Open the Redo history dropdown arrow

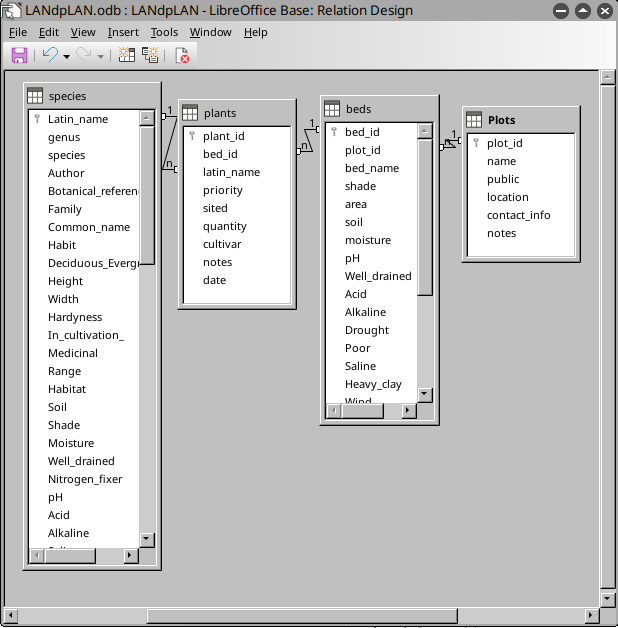click(100, 56)
